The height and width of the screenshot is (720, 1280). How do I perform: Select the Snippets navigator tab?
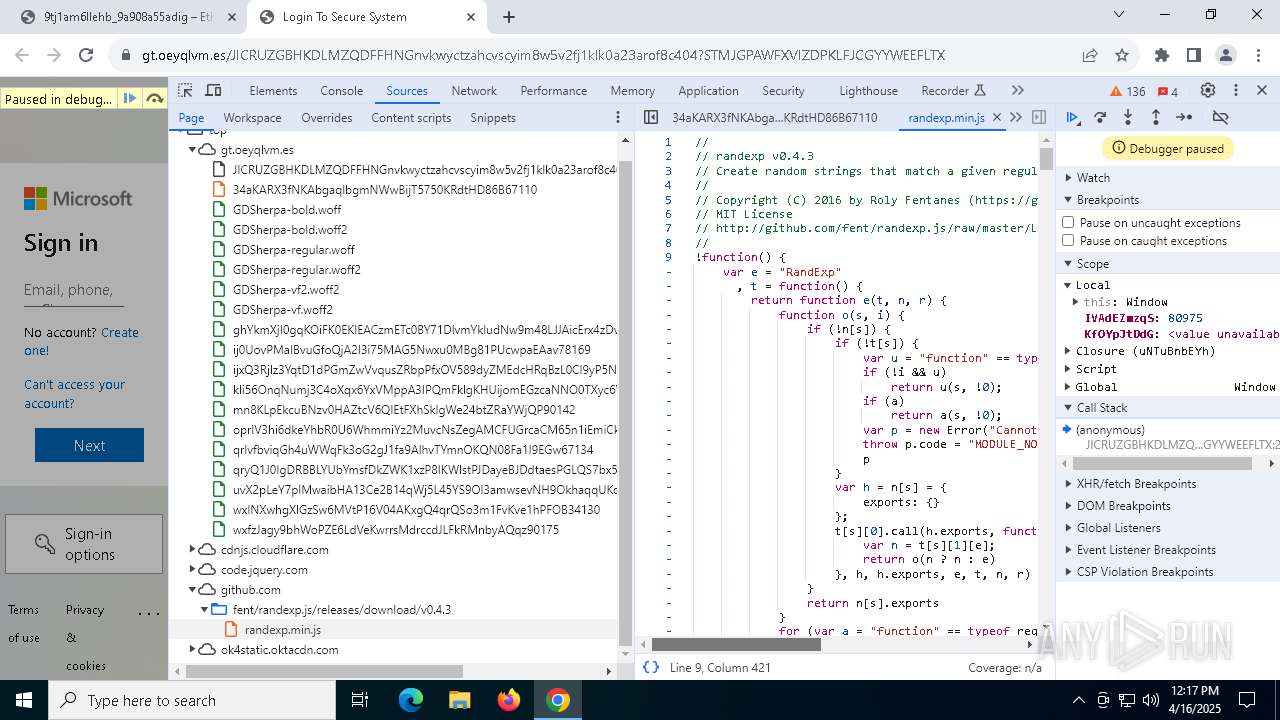[493, 117]
